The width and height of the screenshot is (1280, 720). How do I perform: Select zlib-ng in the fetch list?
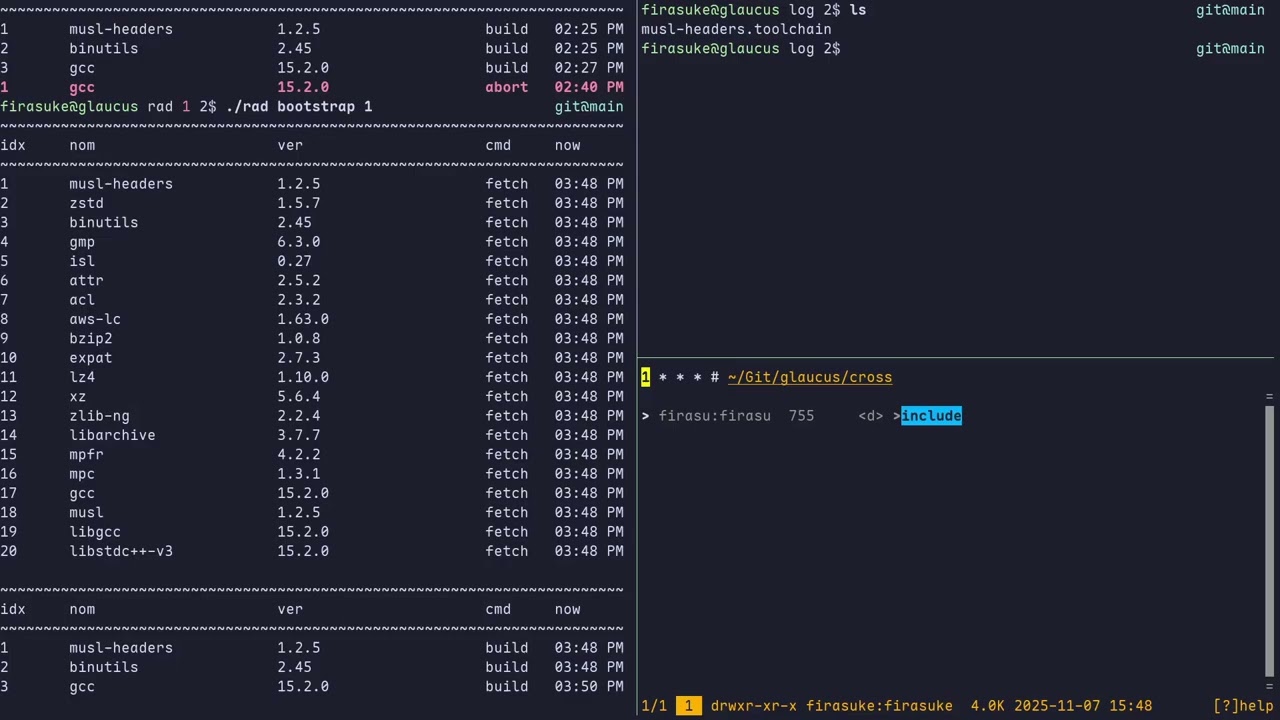coord(99,416)
